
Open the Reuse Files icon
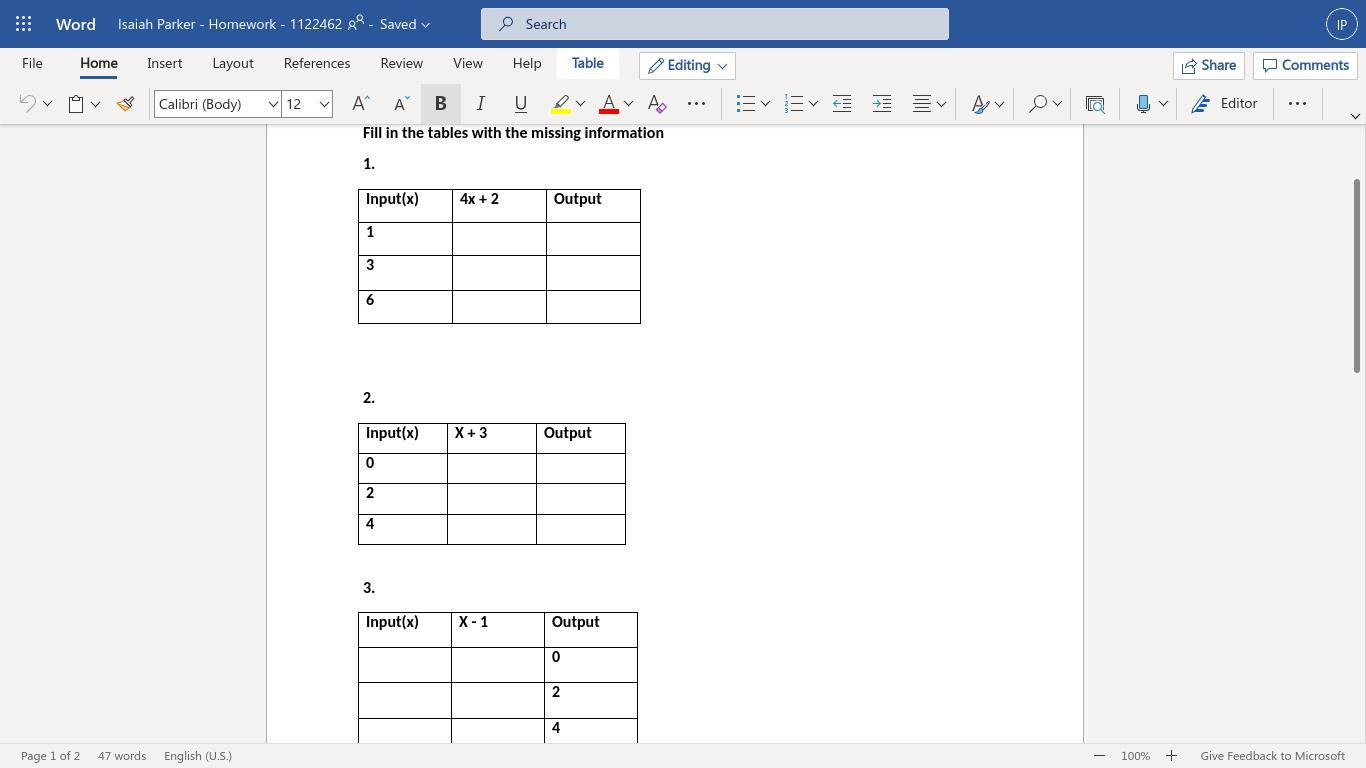pos(1095,104)
